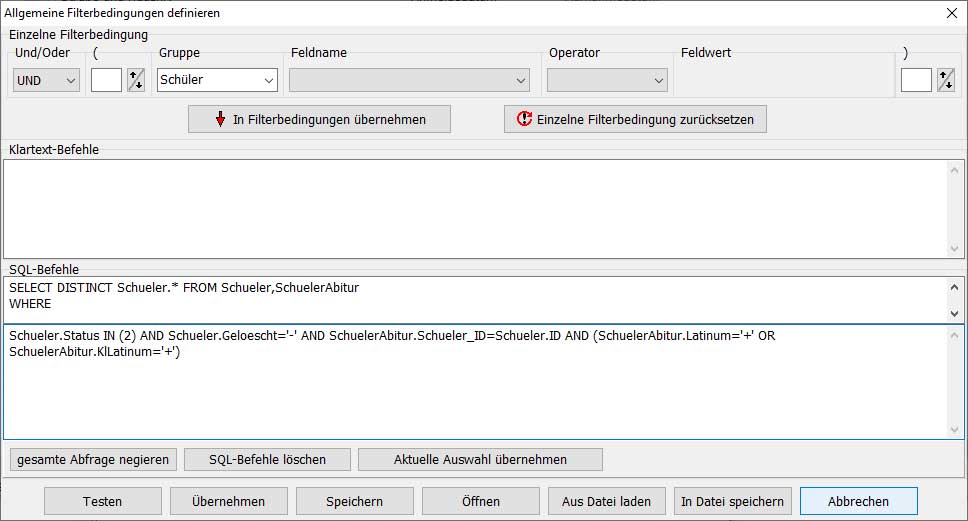This screenshot has height=521, width=968.
Task: Click the closing parenthesis spinner arrows
Action: [x=945, y=80]
